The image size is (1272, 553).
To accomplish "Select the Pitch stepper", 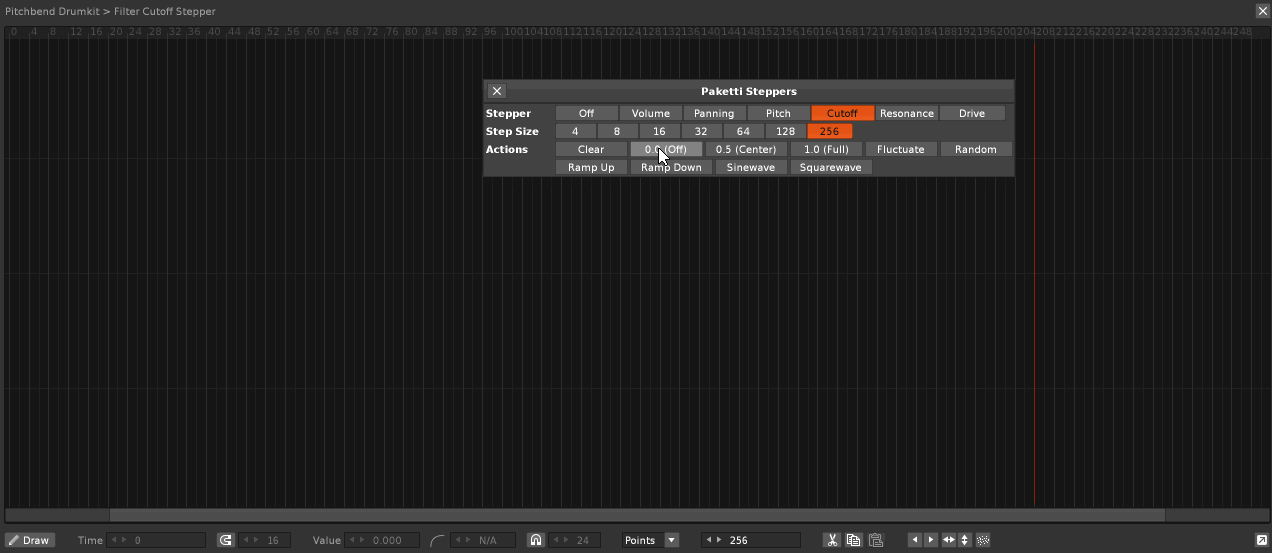I will (778, 114).
